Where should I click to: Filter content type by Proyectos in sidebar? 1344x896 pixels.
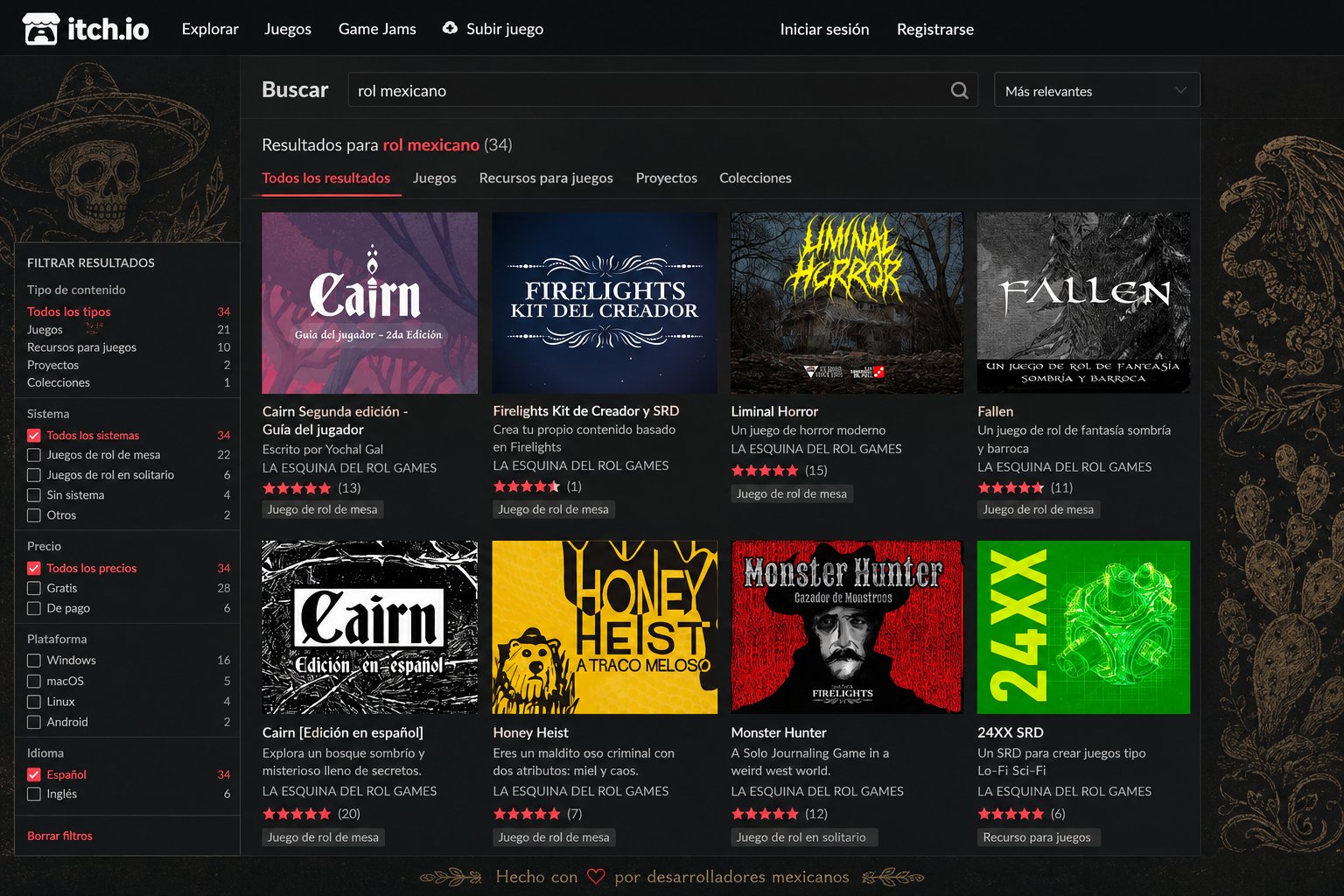(x=52, y=365)
